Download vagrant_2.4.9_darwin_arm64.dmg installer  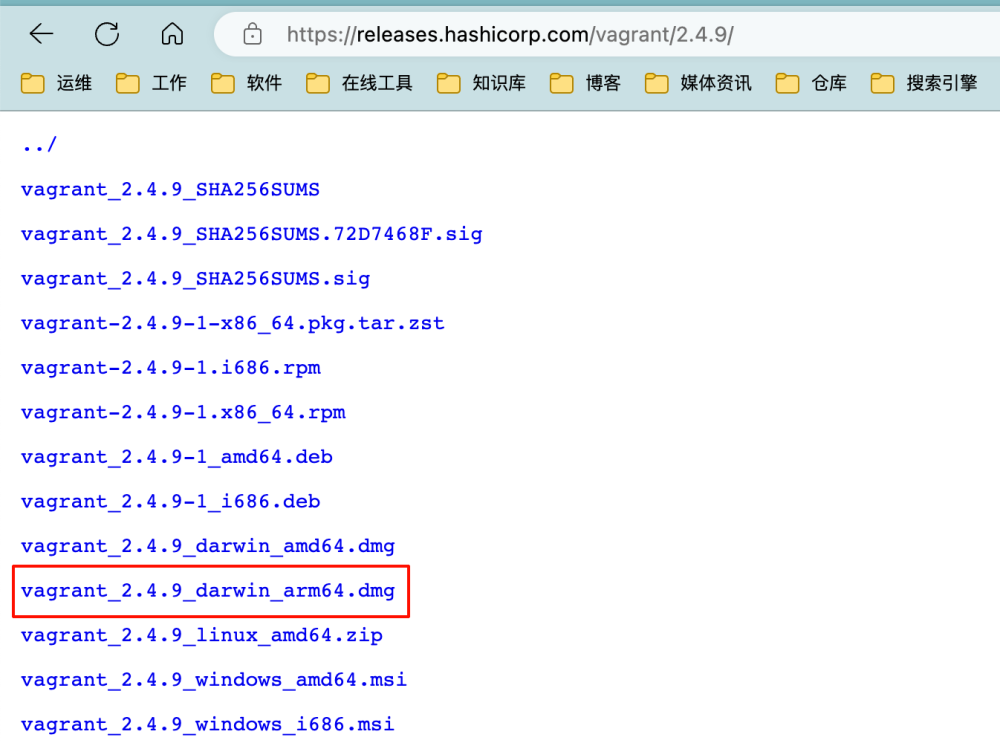pos(208,591)
